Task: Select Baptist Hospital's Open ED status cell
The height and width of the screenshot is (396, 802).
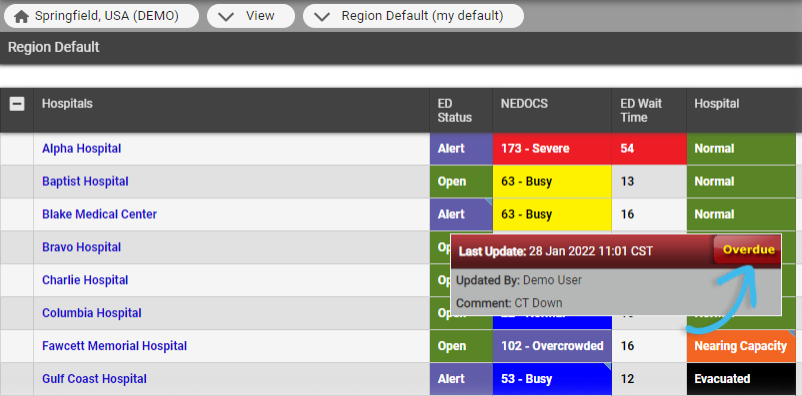Action: 461,182
